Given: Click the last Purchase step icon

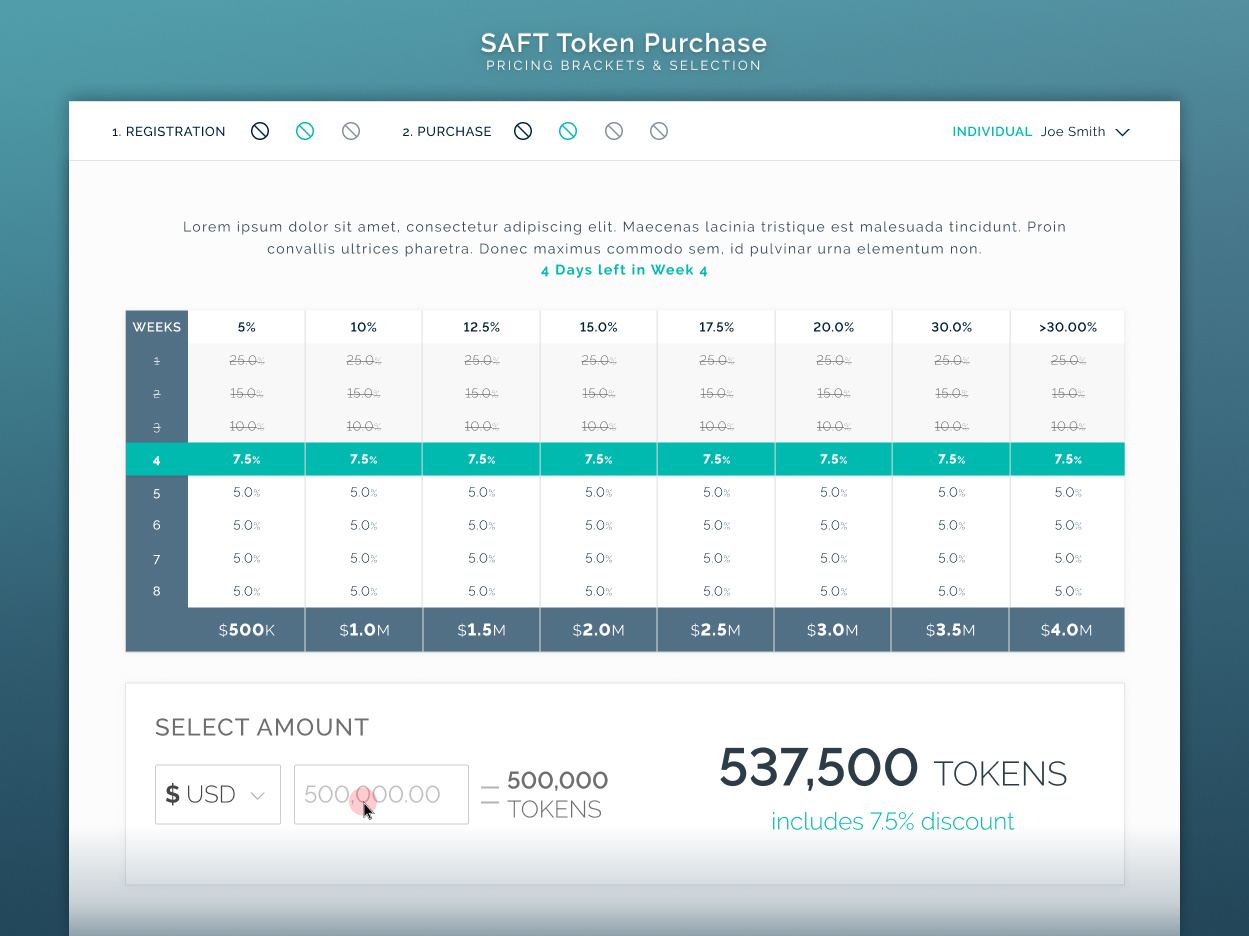Looking at the screenshot, I should pos(659,130).
